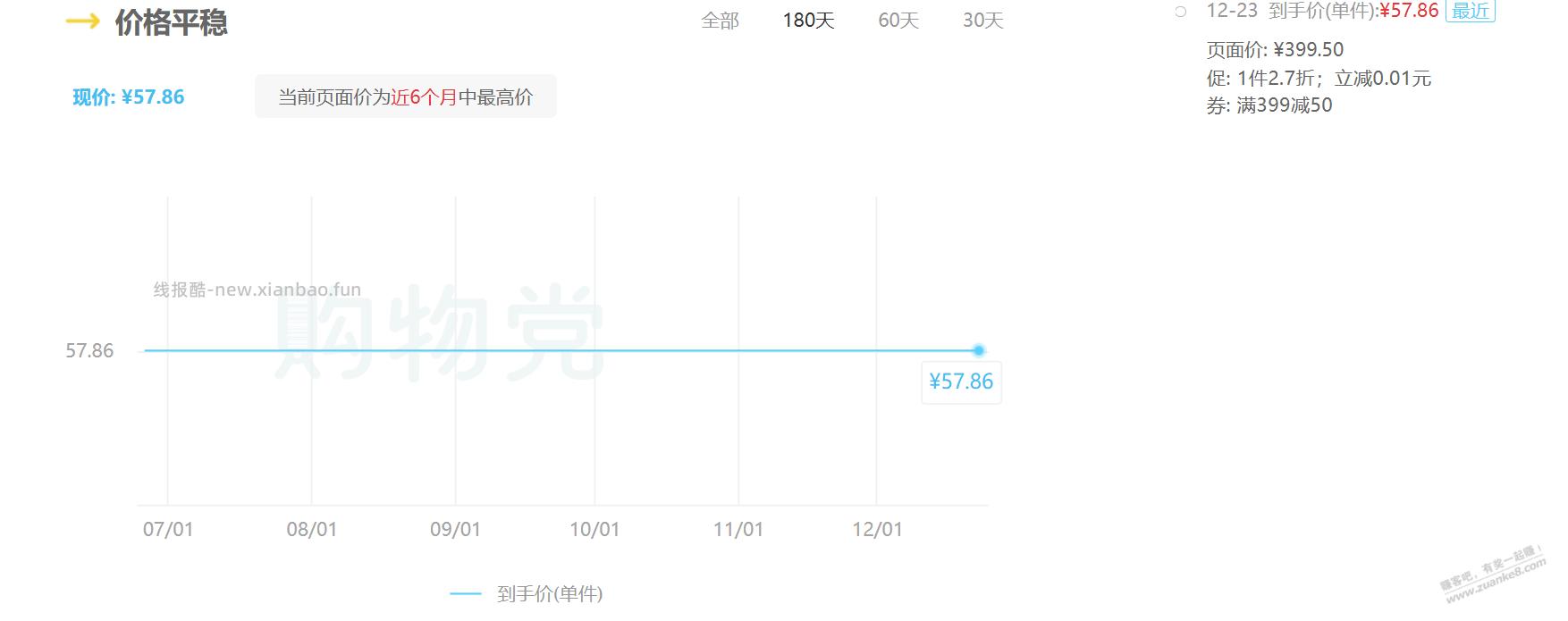
Task: Click the yellow arrow trend icon
Action: click(82, 21)
